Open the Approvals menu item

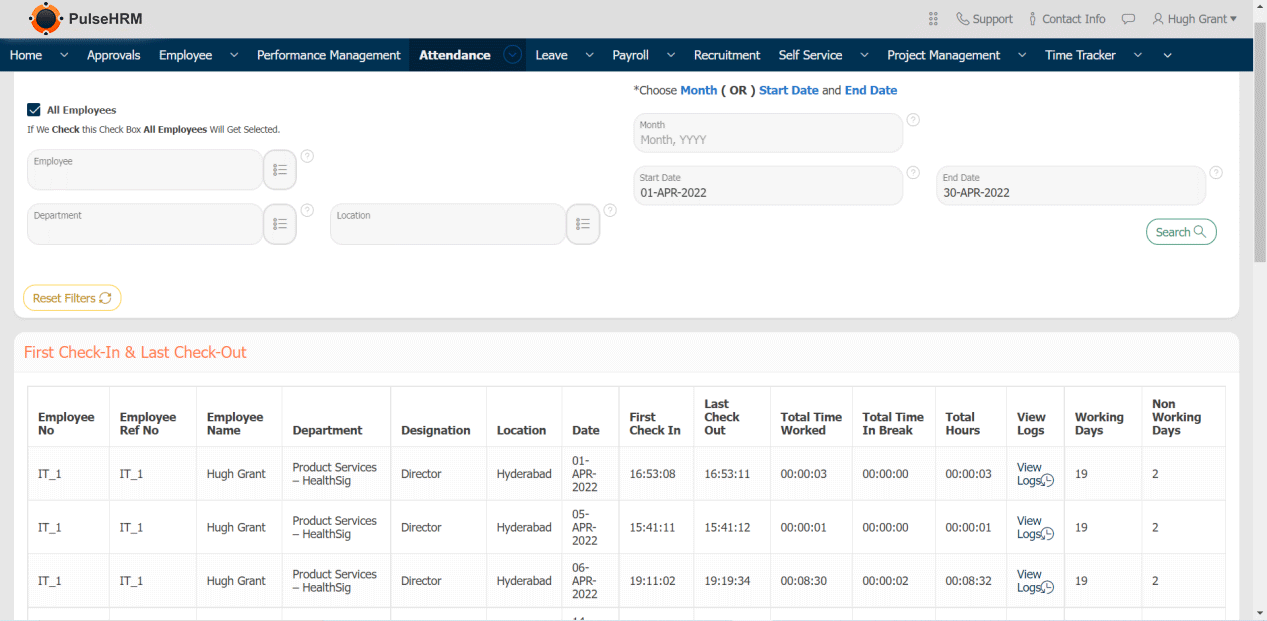click(113, 55)
